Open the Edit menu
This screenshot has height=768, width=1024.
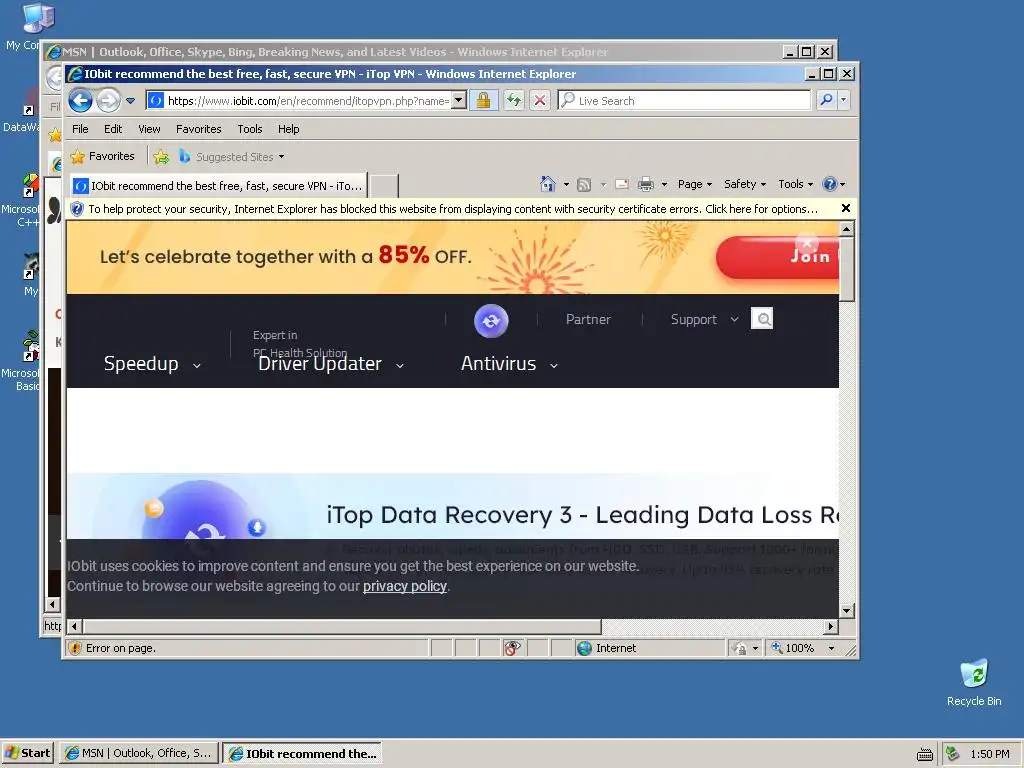click(113, 129)
